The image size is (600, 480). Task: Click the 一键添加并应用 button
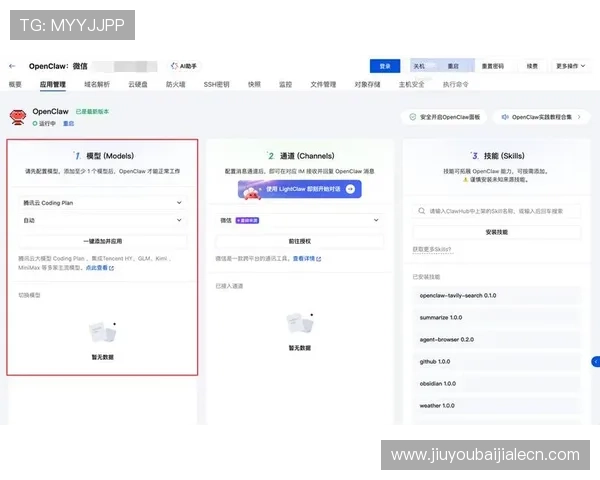[x=102, y=242]
